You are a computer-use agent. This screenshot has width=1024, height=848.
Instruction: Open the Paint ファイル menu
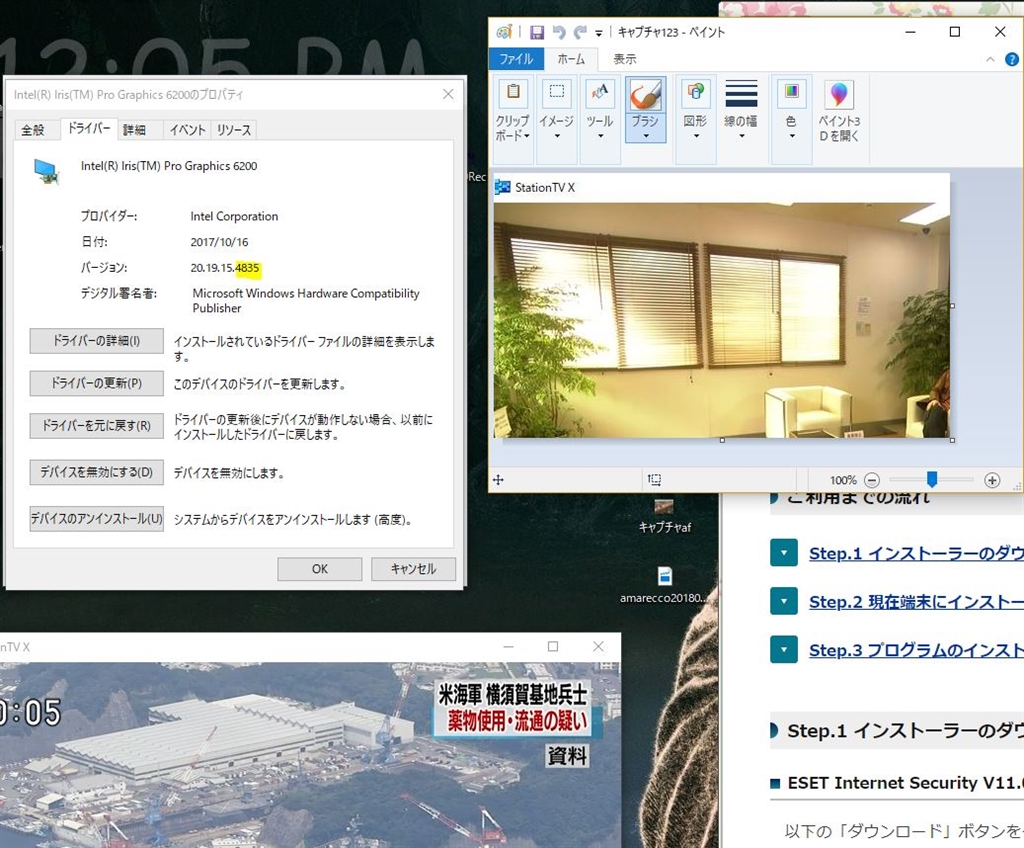(x=516, y=59)
